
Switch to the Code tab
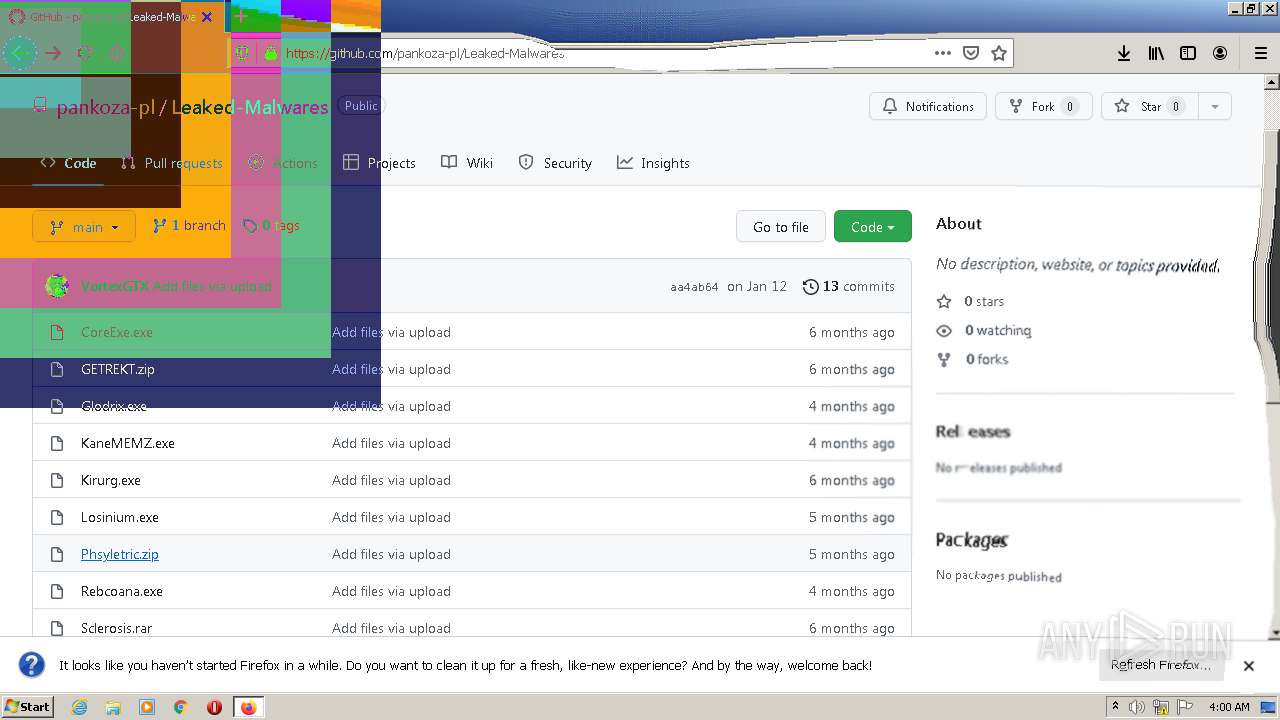[x=68, y=163]
